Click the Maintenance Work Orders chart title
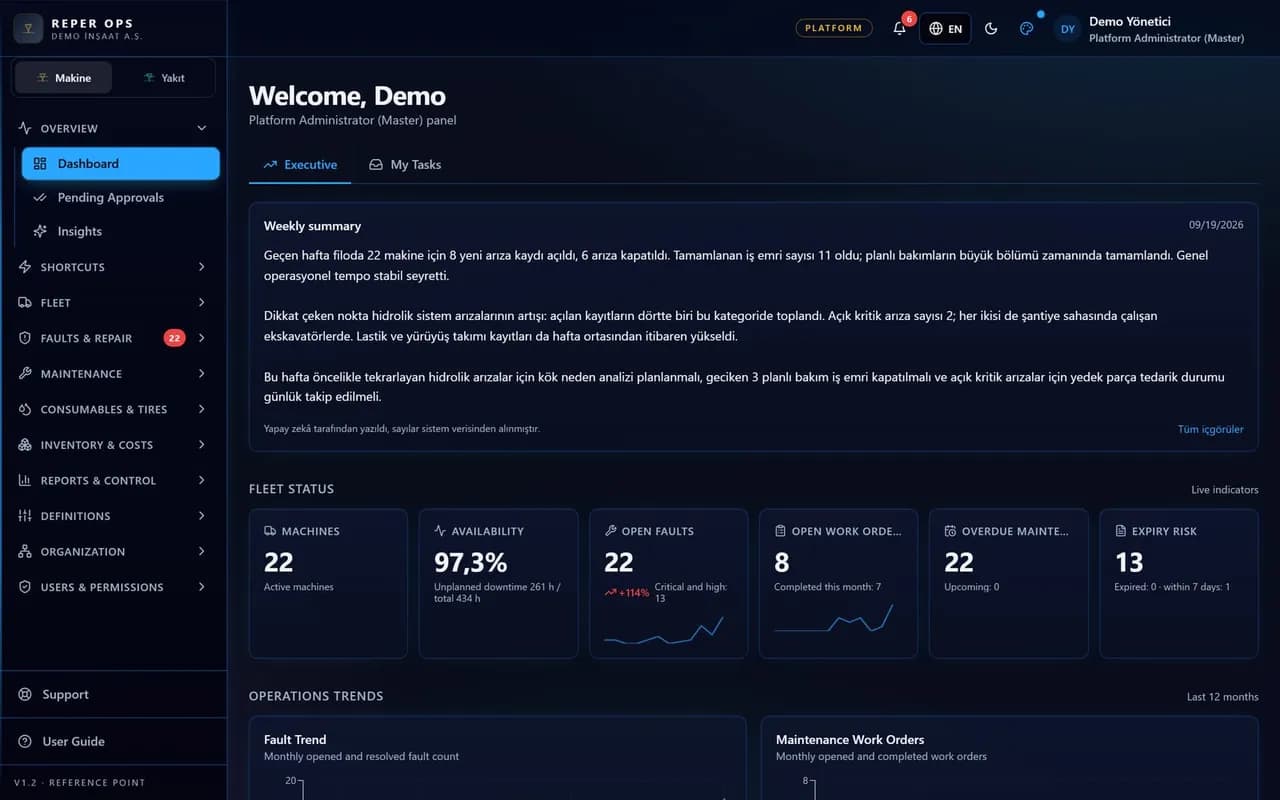Screen dimensions: 1280x800 click(x=850, y=740)
